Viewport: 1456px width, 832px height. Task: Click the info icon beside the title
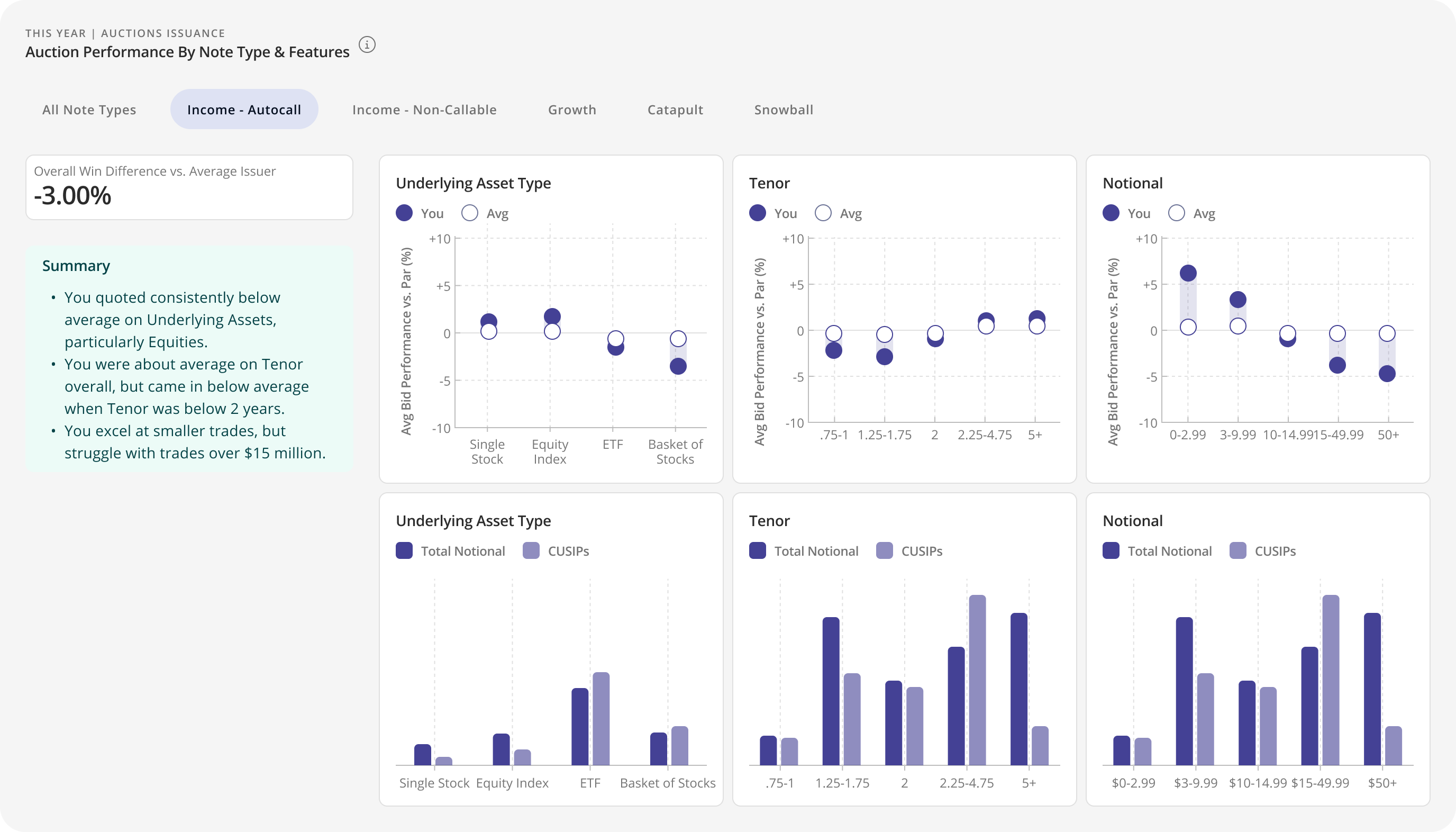click(367, 44)
